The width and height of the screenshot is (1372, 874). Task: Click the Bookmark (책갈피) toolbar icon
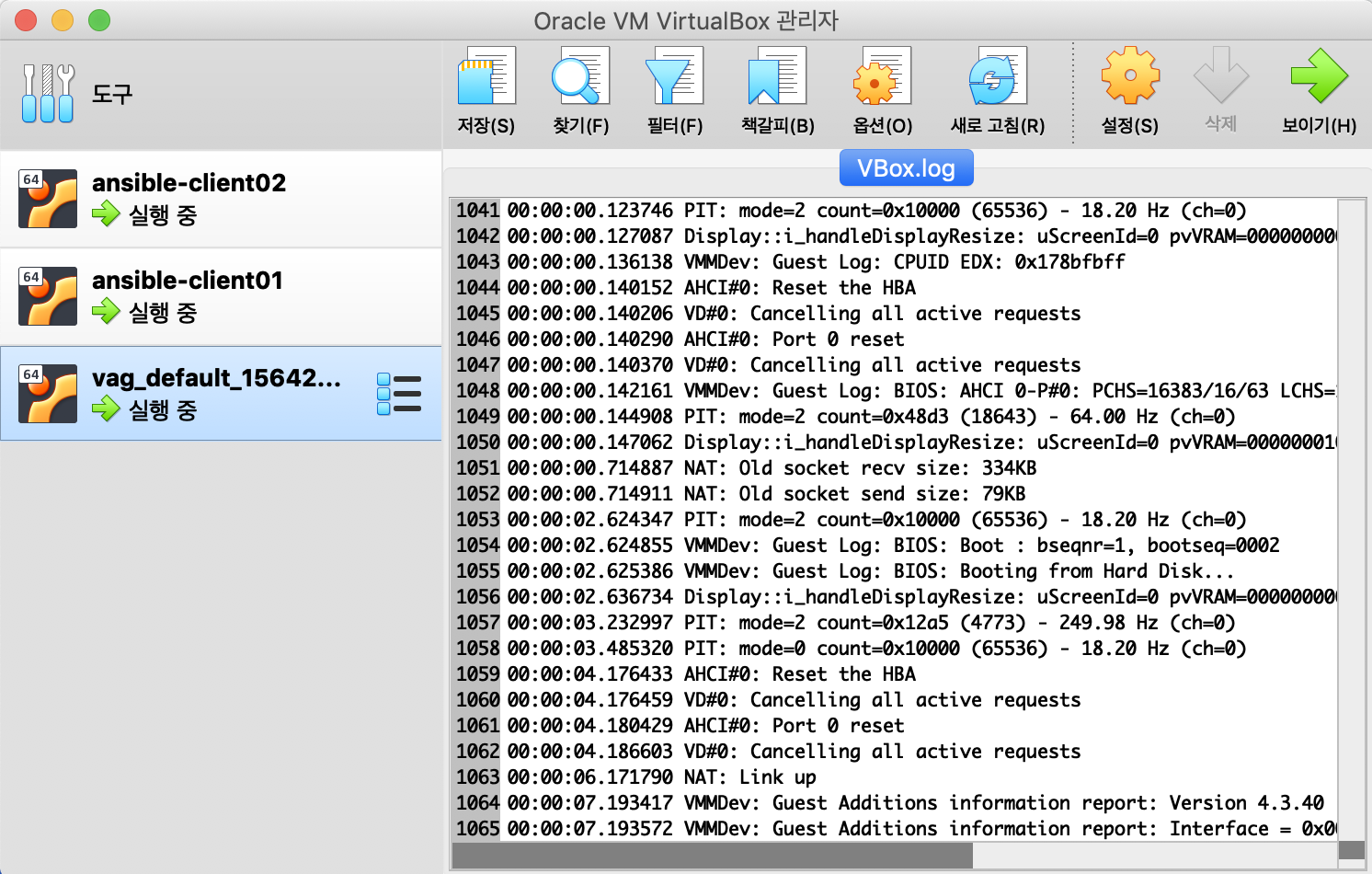[777, 75]
